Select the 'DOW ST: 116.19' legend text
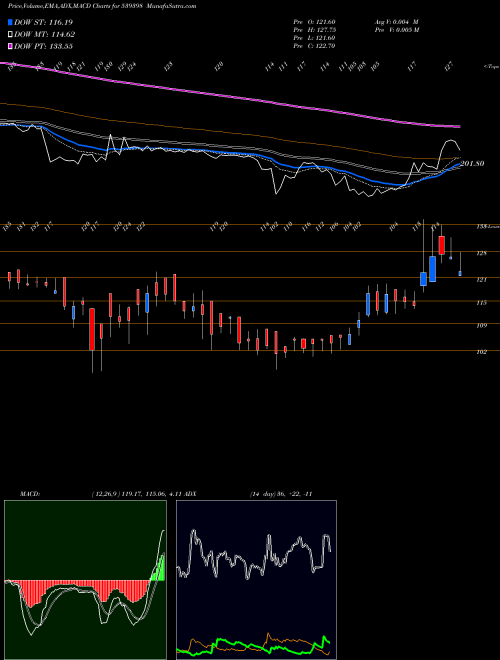500x660 pixels. click(43, 22)
